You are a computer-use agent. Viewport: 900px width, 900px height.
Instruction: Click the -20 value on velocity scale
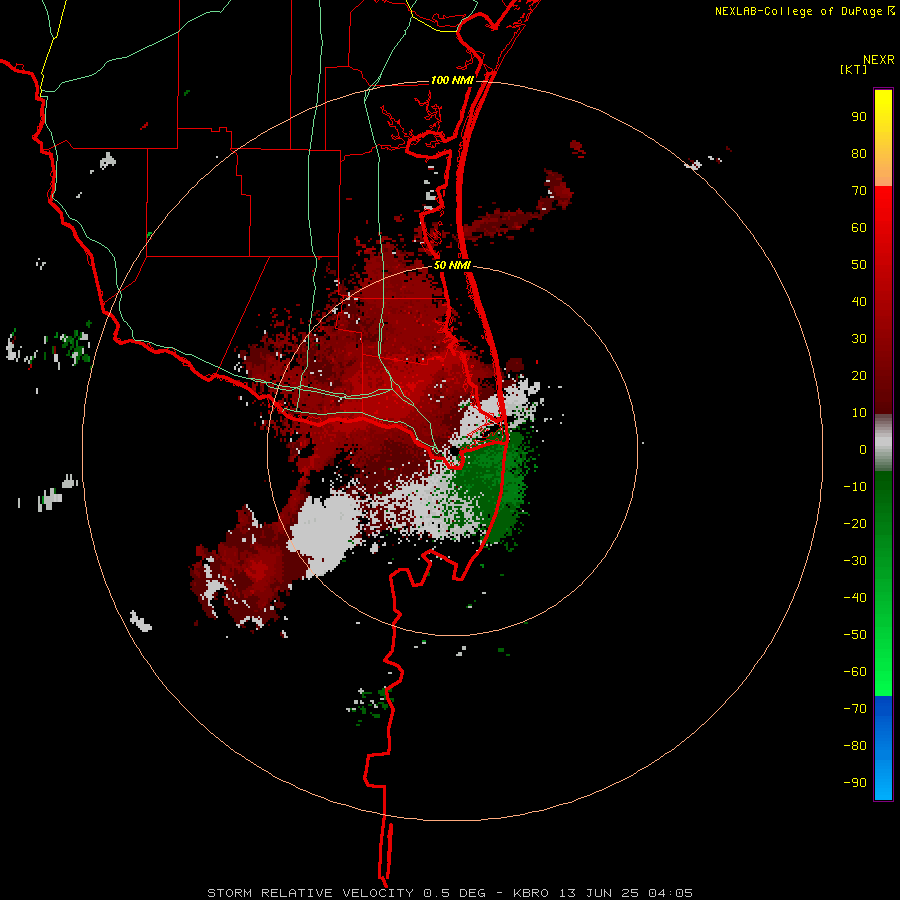(x=855, y=524)
